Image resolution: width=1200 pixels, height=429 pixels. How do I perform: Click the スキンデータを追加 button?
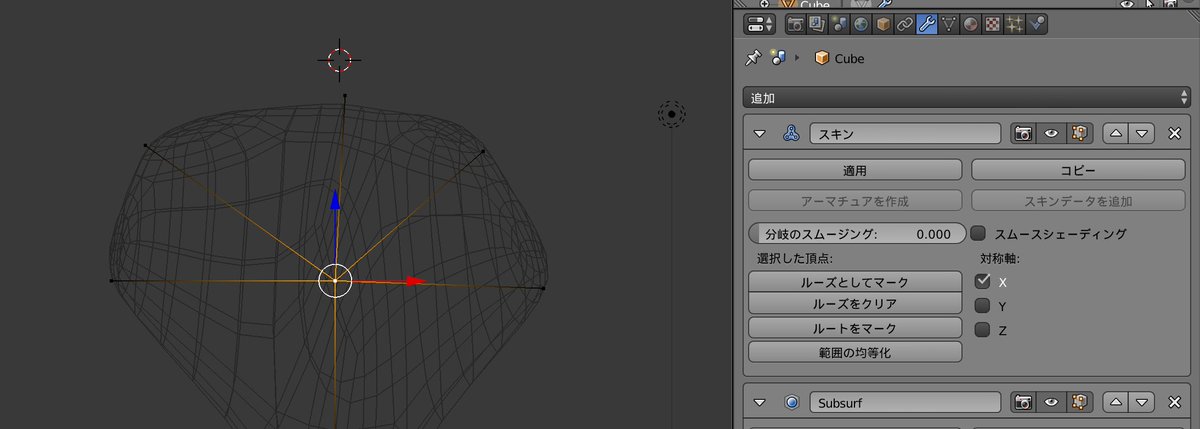coord(1078,201)
